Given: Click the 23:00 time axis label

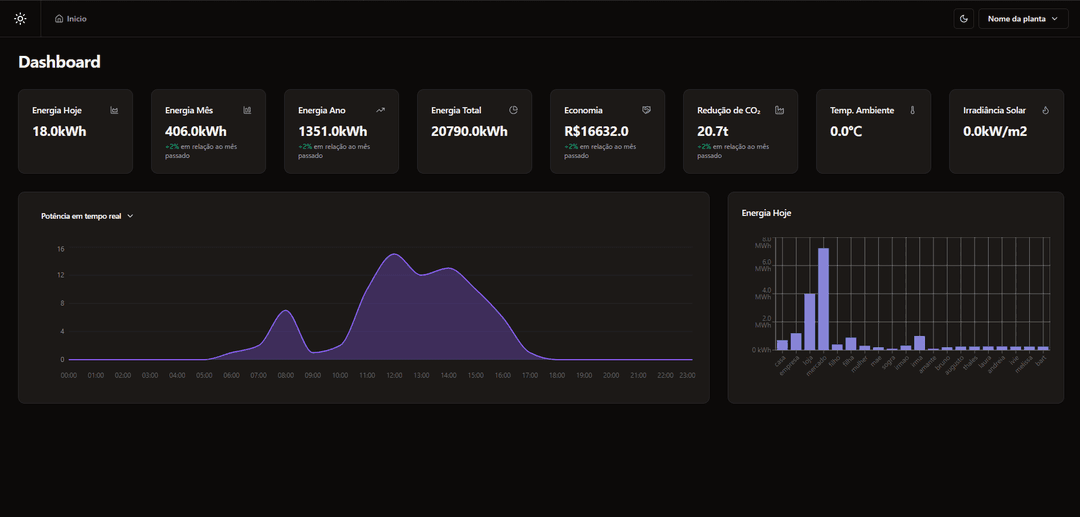Looking at the screenshot, I should 686,376.
